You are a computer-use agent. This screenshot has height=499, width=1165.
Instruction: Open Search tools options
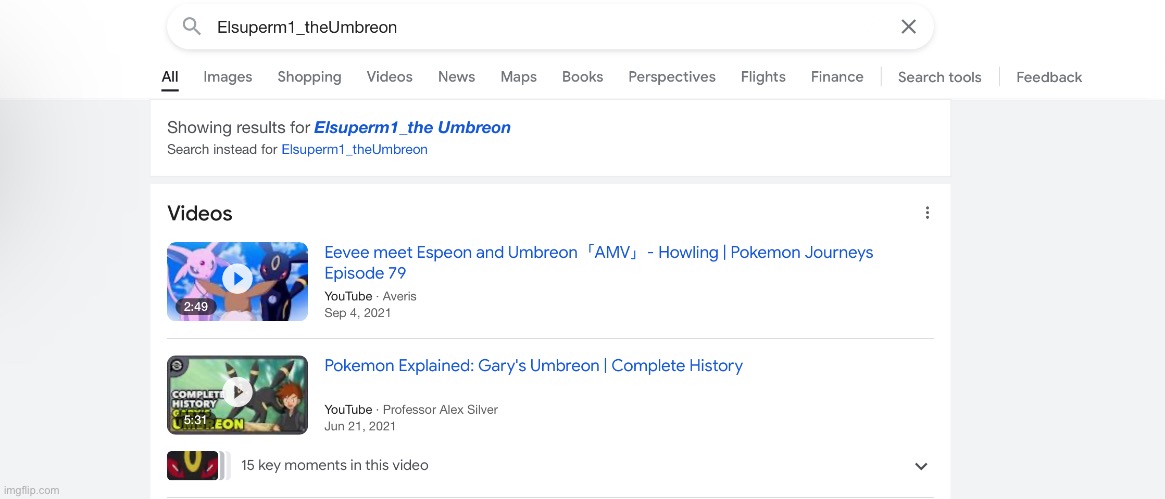pyautogui.click(x=939, y=77)
